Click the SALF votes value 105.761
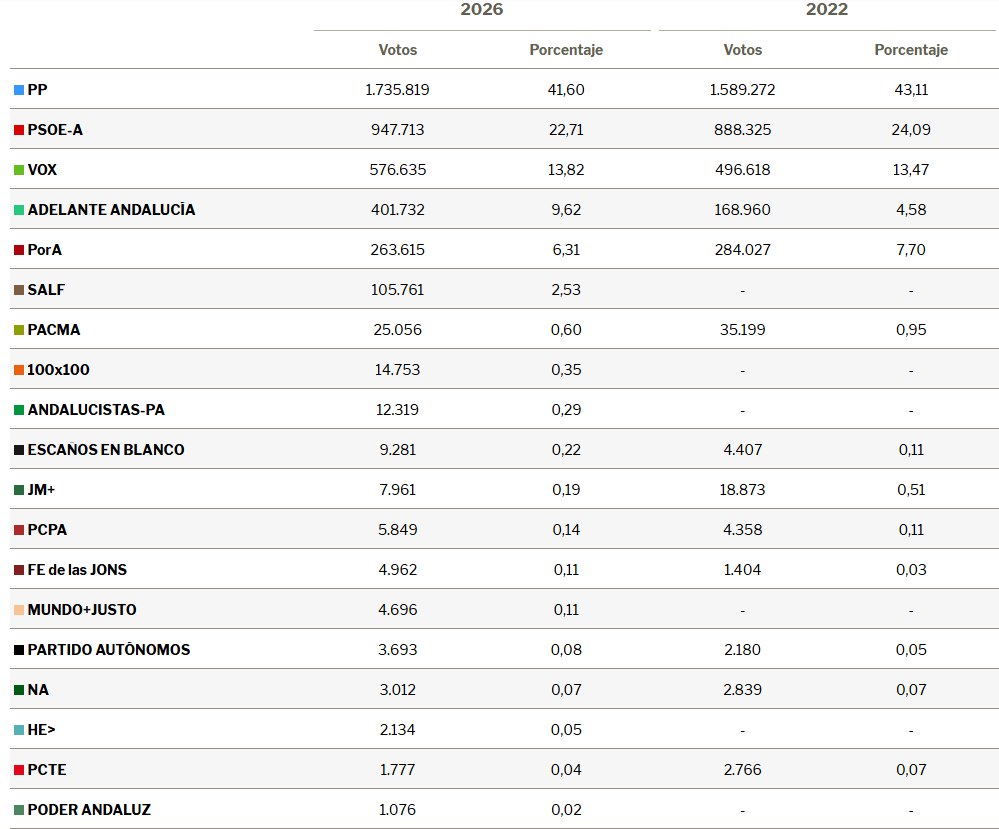999x829 pixels. coord(398,290)
